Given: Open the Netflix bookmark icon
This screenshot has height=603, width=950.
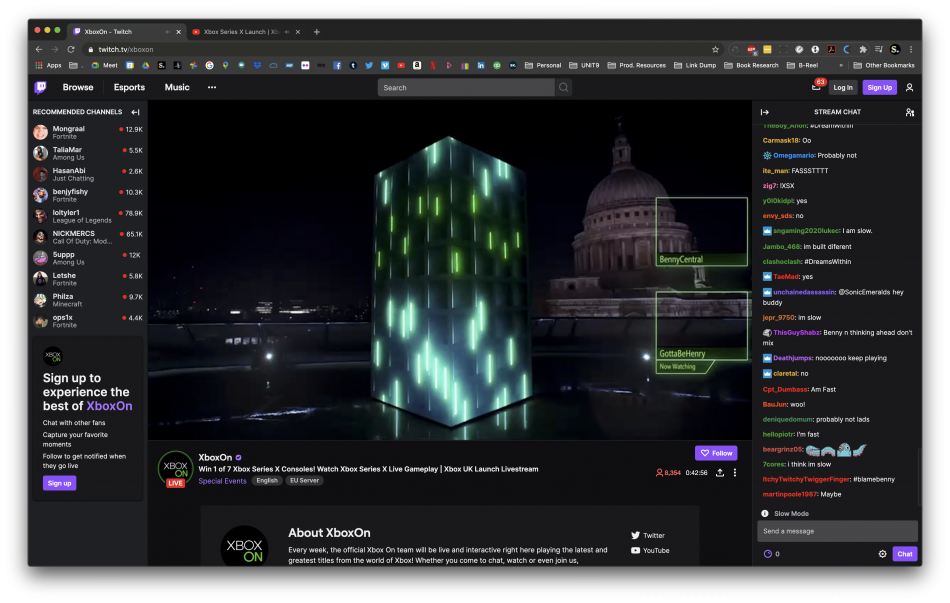Looking at the screenshot, I should tap(433, 65).
